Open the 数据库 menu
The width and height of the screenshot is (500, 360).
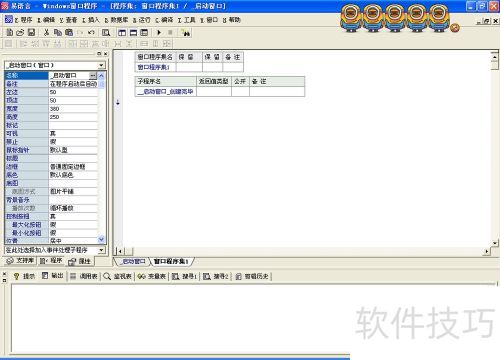(116, 20)
